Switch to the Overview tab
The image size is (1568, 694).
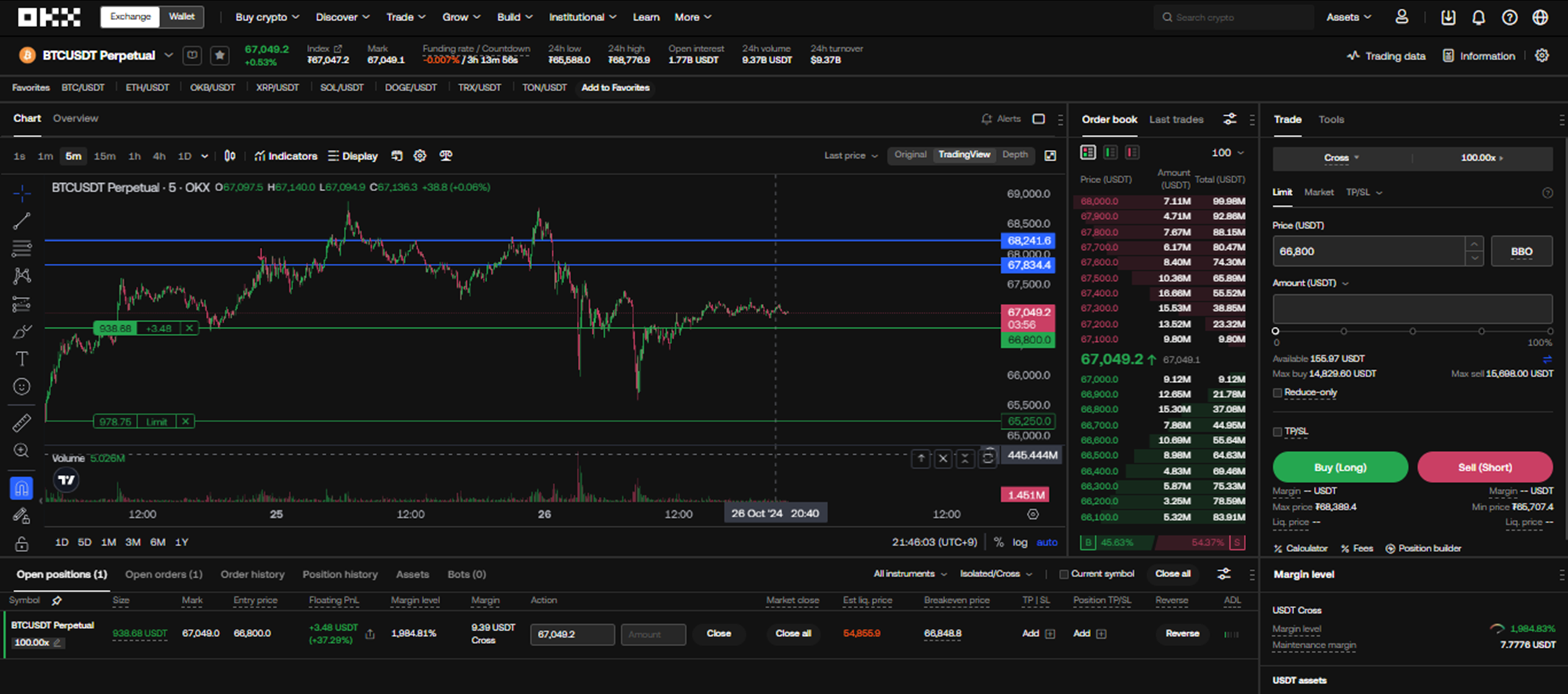[x=75, y=118]
